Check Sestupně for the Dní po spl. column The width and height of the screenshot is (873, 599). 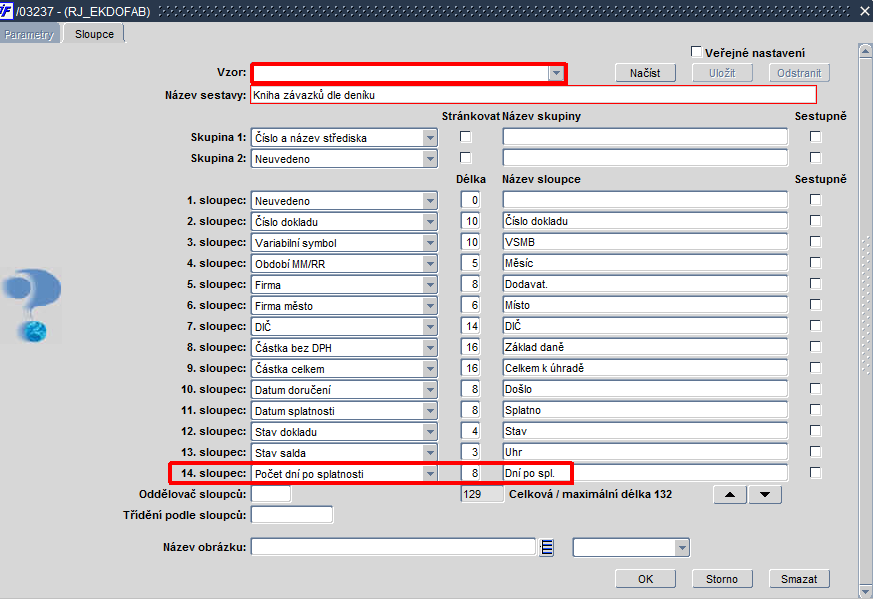[816, 473]
